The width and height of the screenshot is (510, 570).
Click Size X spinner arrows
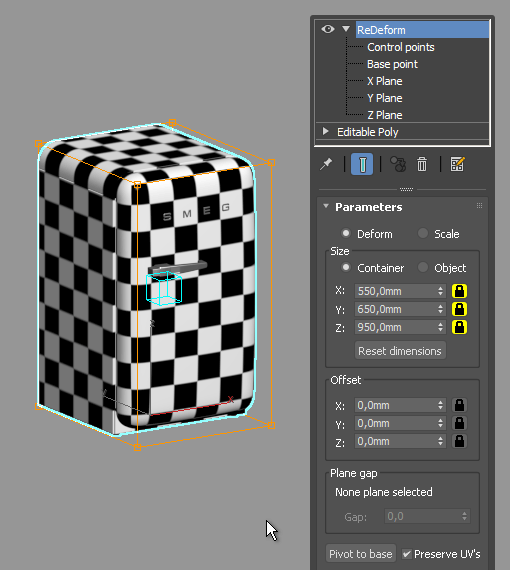point(441,291)
